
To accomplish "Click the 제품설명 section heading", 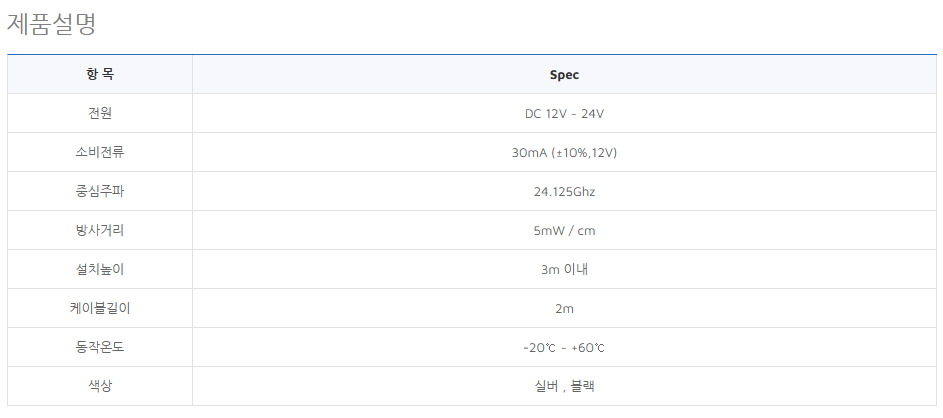I will (52, 24).
